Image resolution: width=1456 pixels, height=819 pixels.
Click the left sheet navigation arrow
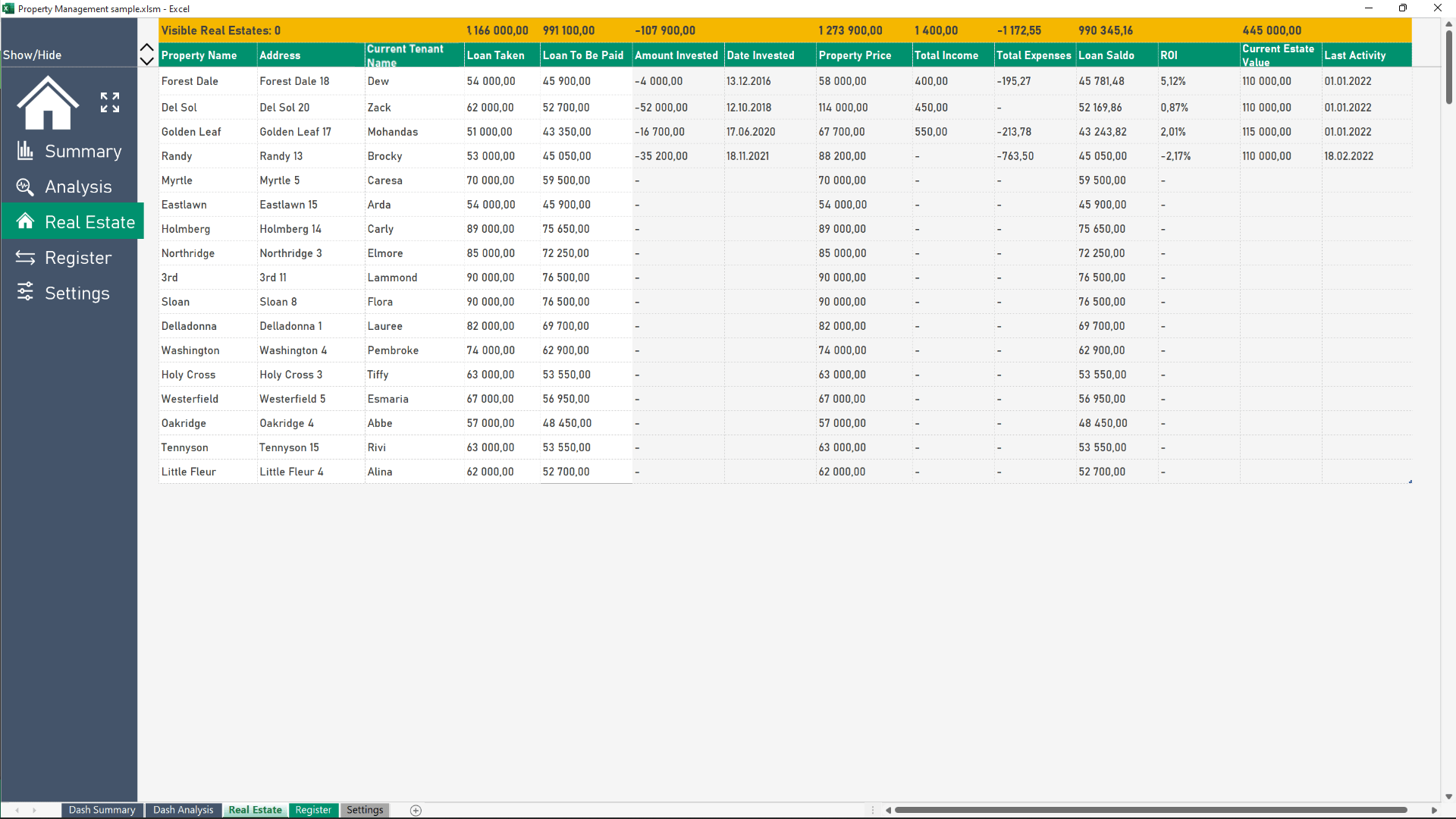pyautogui.click(x=17, y=810)
